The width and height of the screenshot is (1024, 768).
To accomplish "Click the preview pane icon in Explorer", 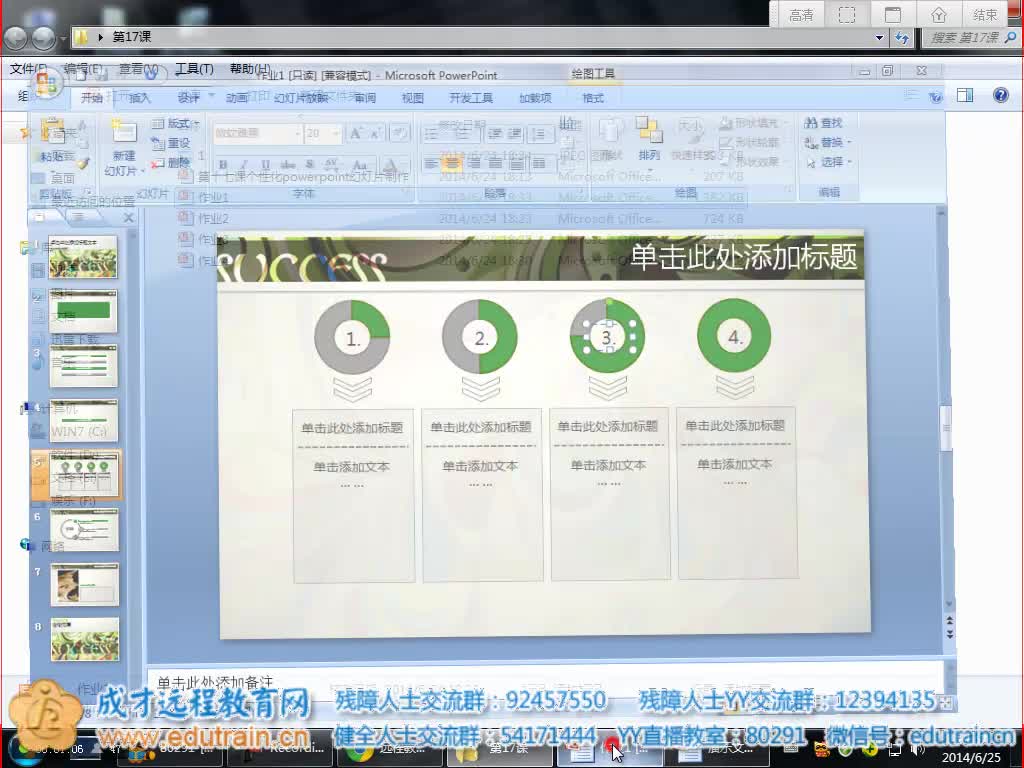I will [x=965, y=96].
